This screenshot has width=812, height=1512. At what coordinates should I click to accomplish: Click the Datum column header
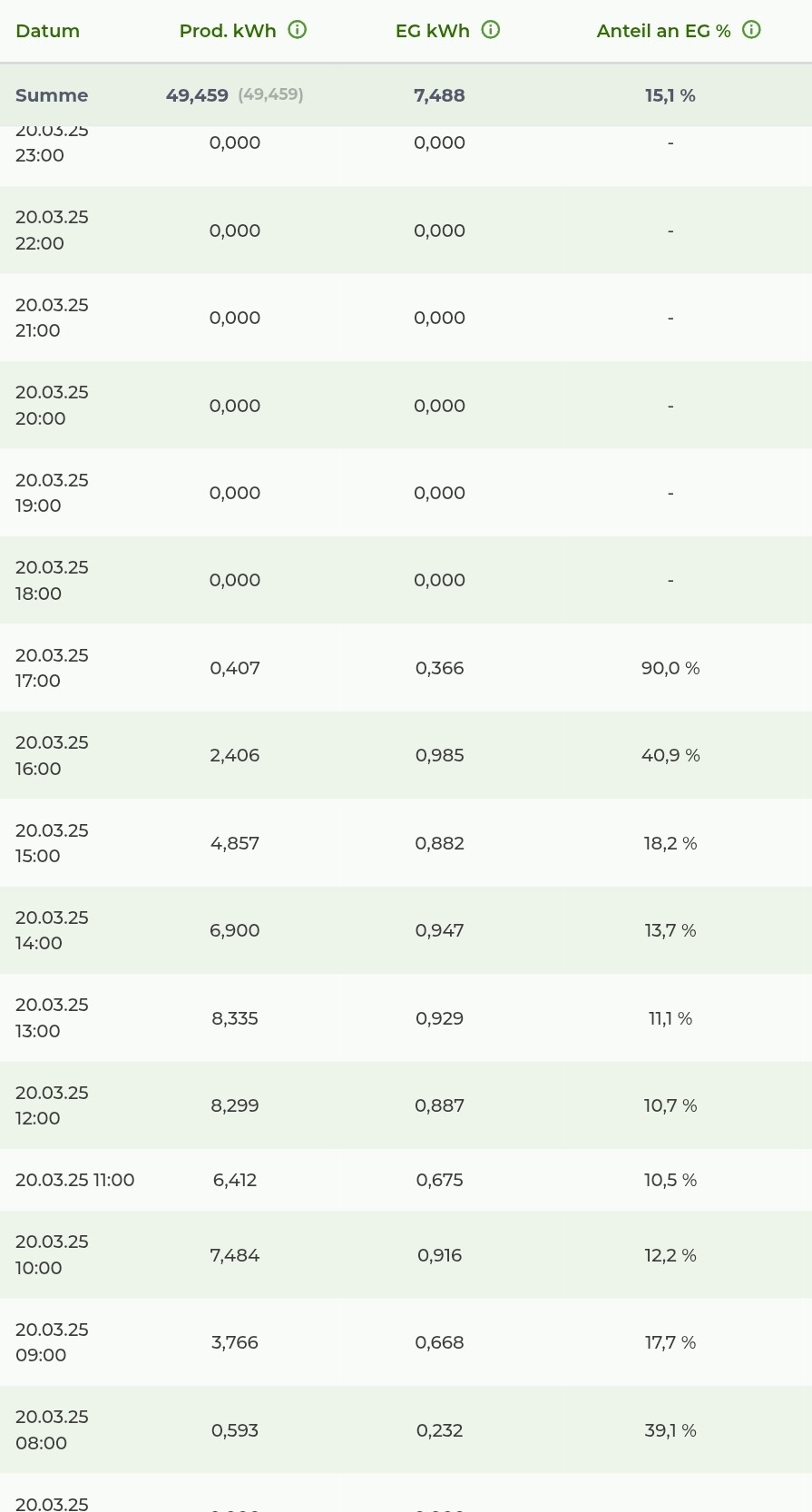[x=47, y=31]
